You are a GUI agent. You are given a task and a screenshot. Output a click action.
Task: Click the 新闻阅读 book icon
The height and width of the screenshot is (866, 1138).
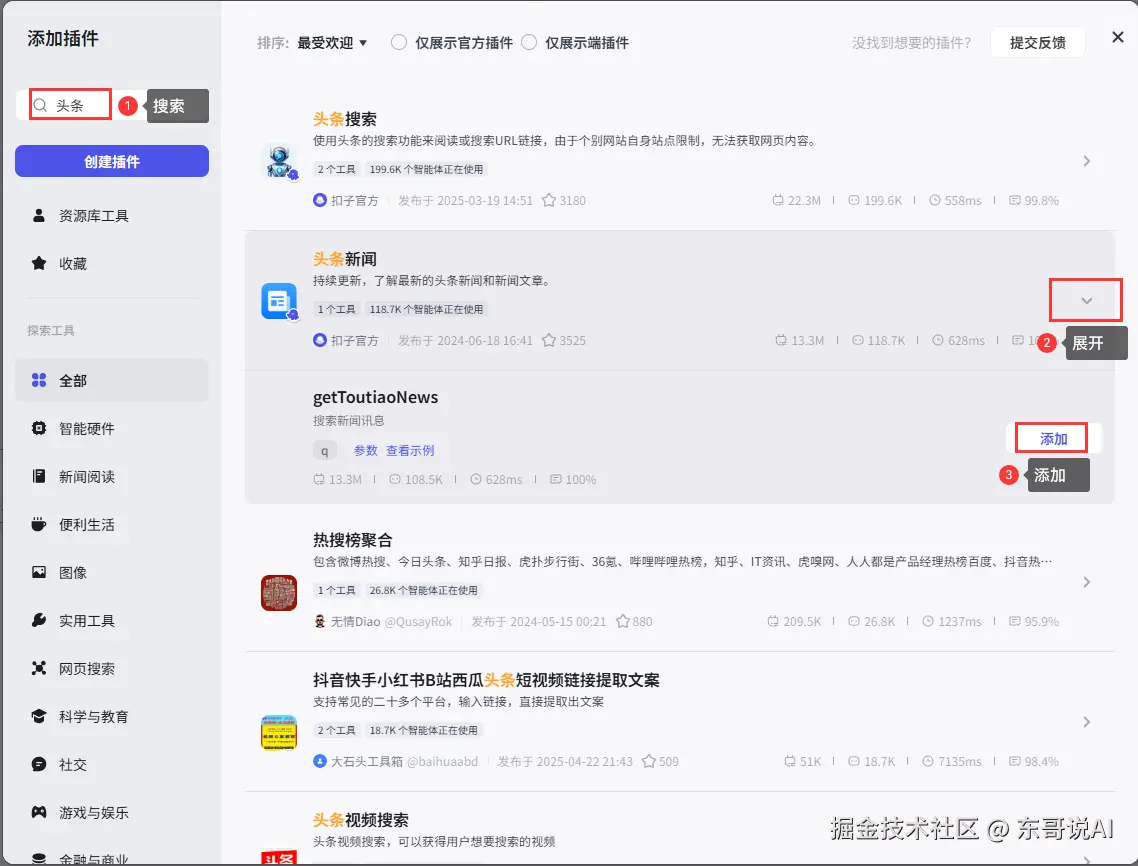[39, 476]
